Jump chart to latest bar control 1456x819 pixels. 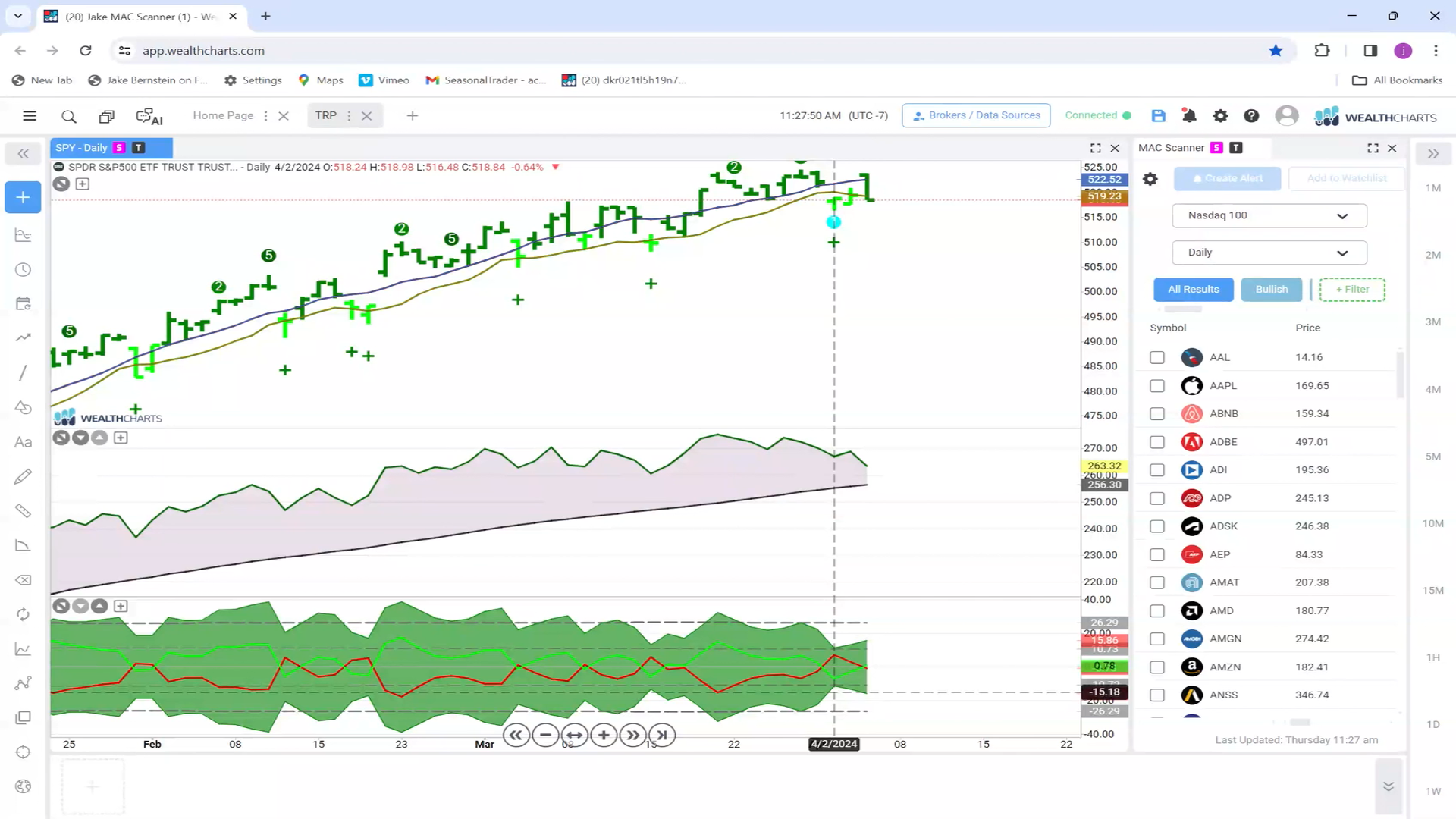pyautogui.click(x=662, y=735)
